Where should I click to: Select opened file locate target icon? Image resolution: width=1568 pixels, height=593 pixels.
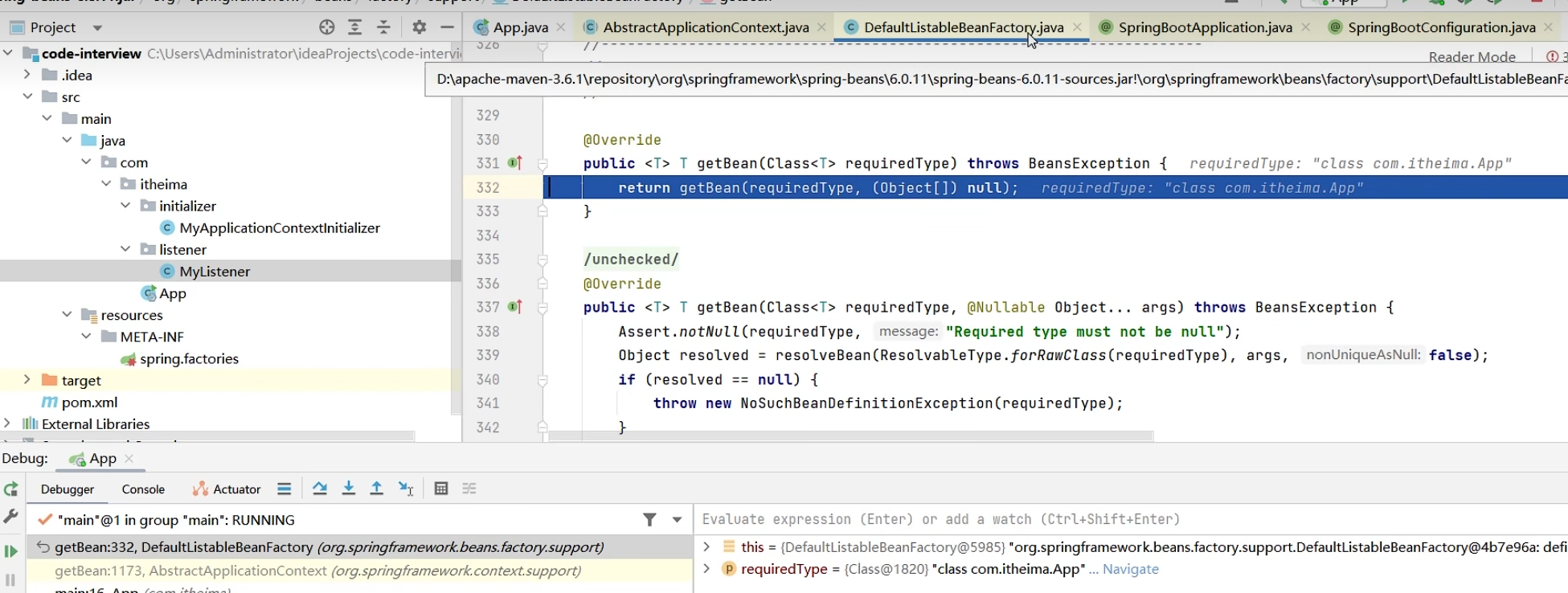[326, 27]
